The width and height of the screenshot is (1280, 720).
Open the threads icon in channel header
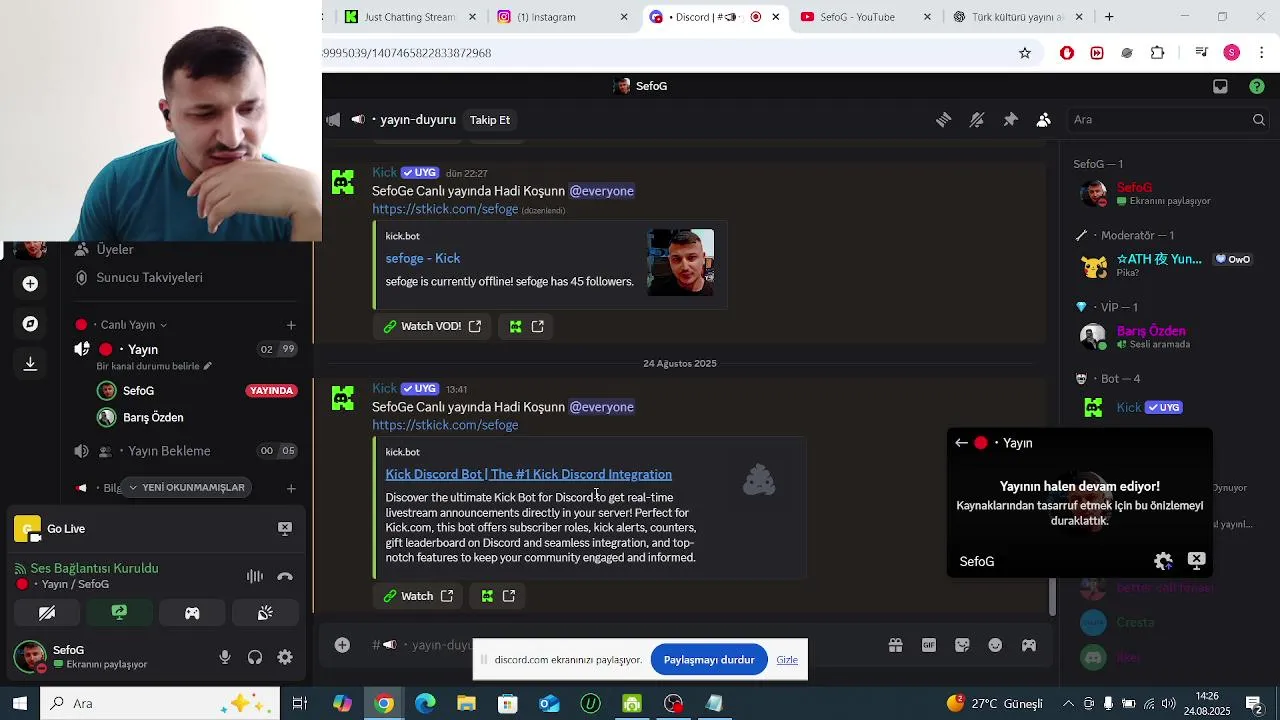tap(943, 120)
